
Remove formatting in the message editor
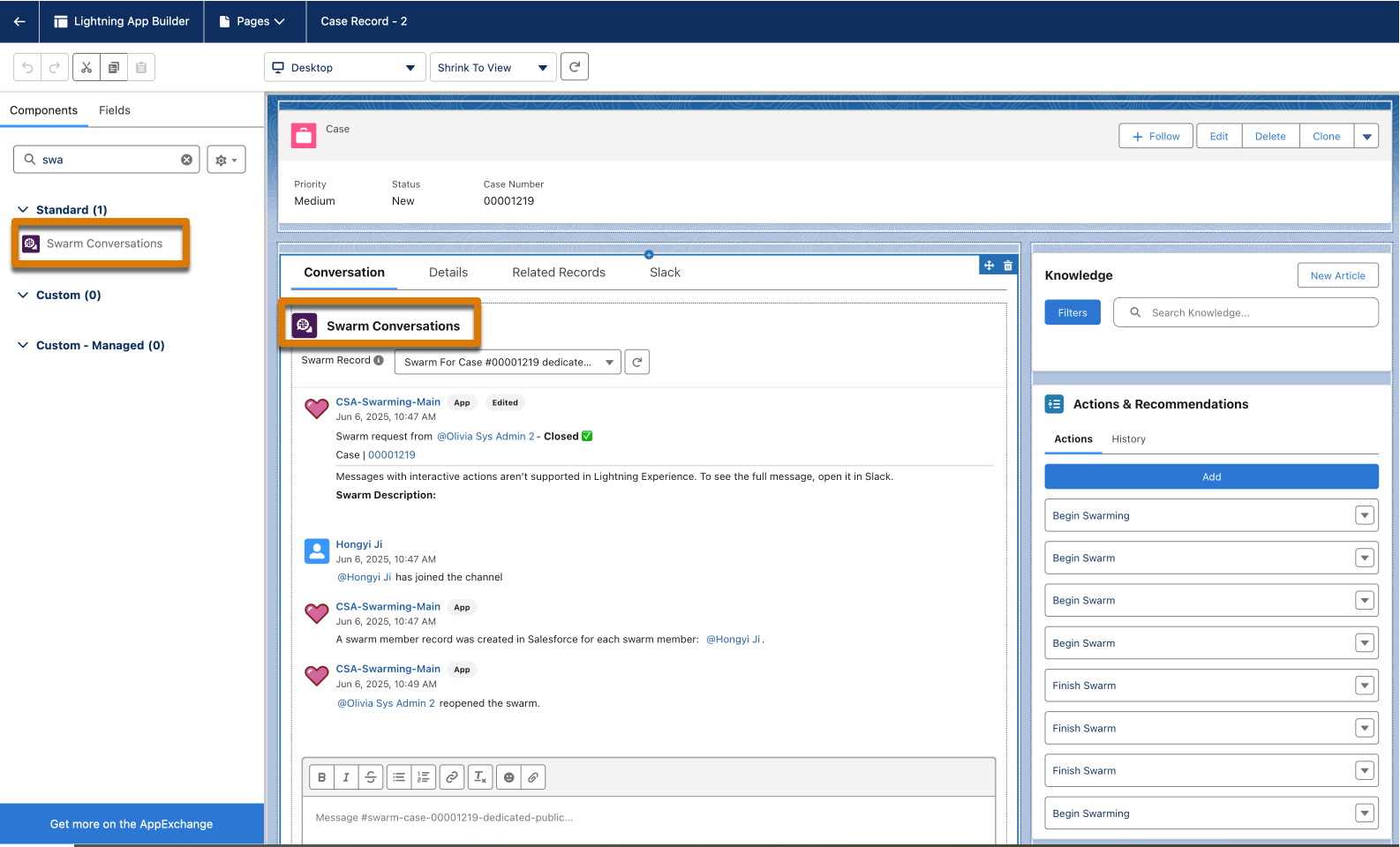pyautogui.click(x=480, y=777)
